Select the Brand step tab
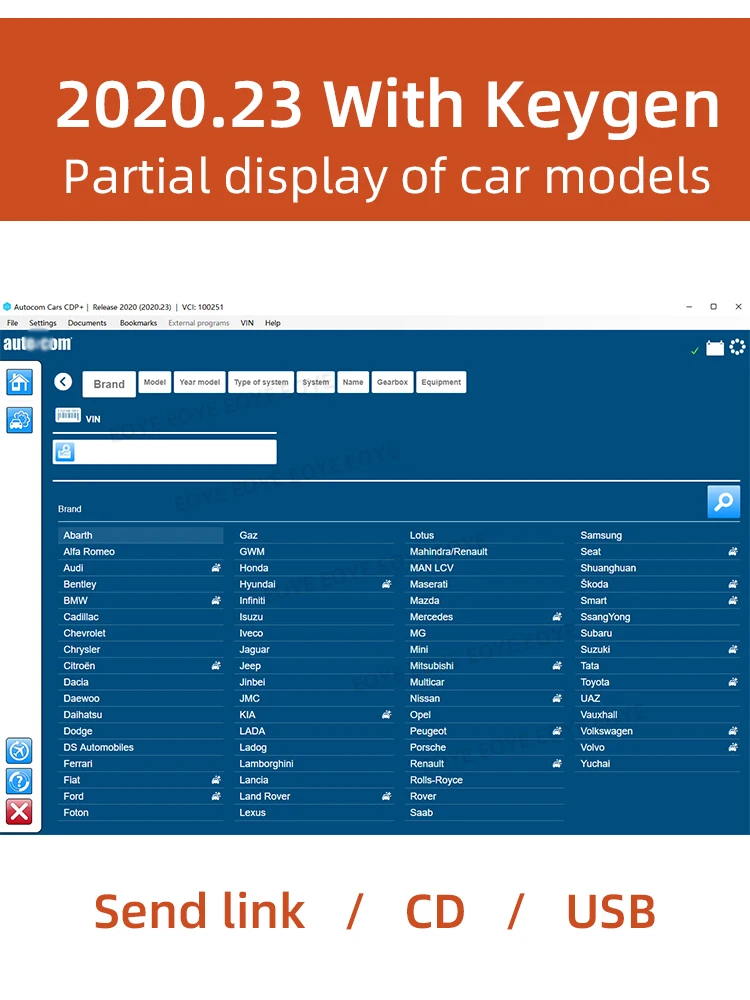Viewport: 750px width, 1000px height. pos(109,384)
